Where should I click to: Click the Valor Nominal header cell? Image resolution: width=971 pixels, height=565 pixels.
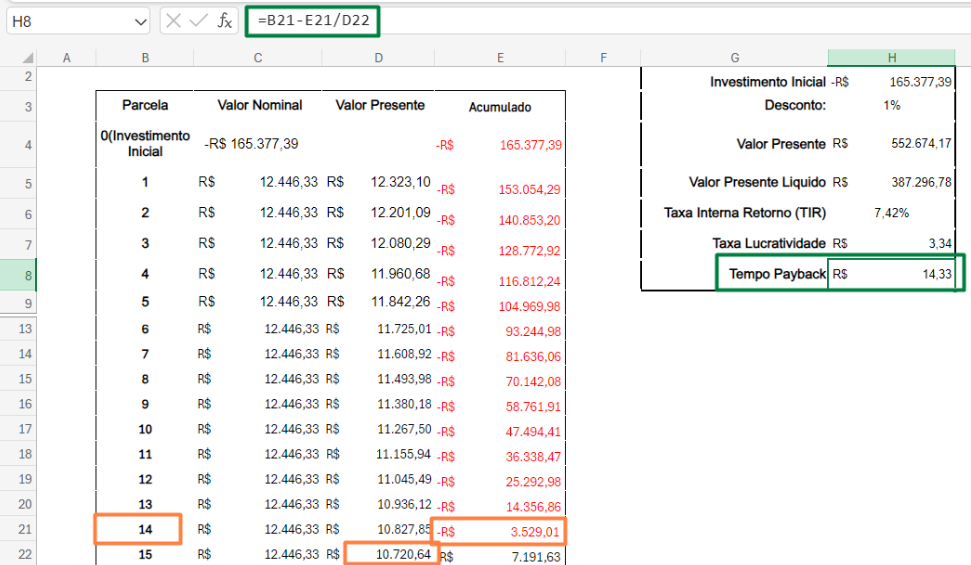[259, 105]
